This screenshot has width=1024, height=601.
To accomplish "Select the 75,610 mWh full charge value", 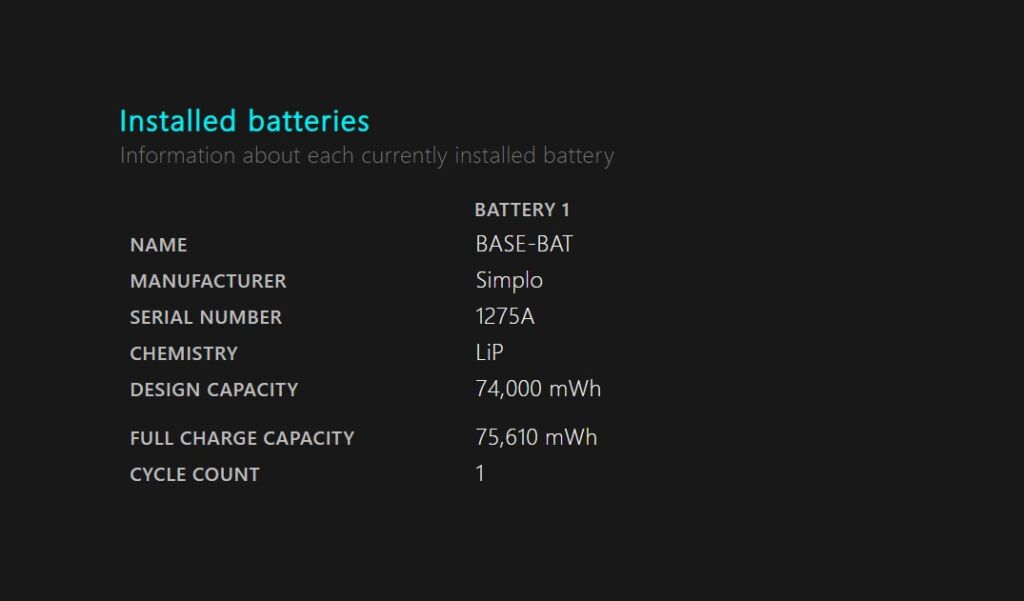I will pos(536,437).
